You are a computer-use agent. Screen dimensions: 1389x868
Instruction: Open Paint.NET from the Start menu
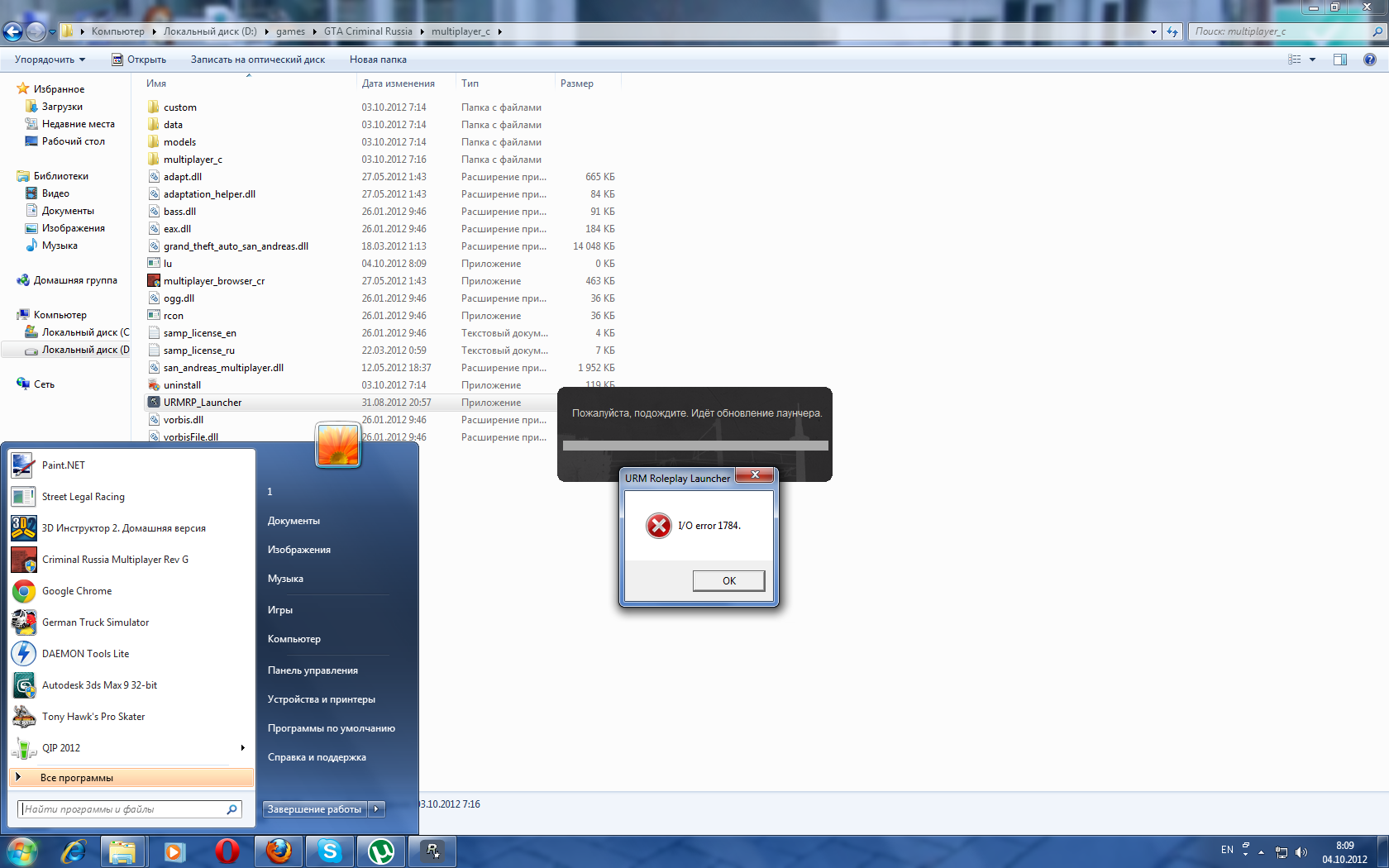tap(131, 465)
